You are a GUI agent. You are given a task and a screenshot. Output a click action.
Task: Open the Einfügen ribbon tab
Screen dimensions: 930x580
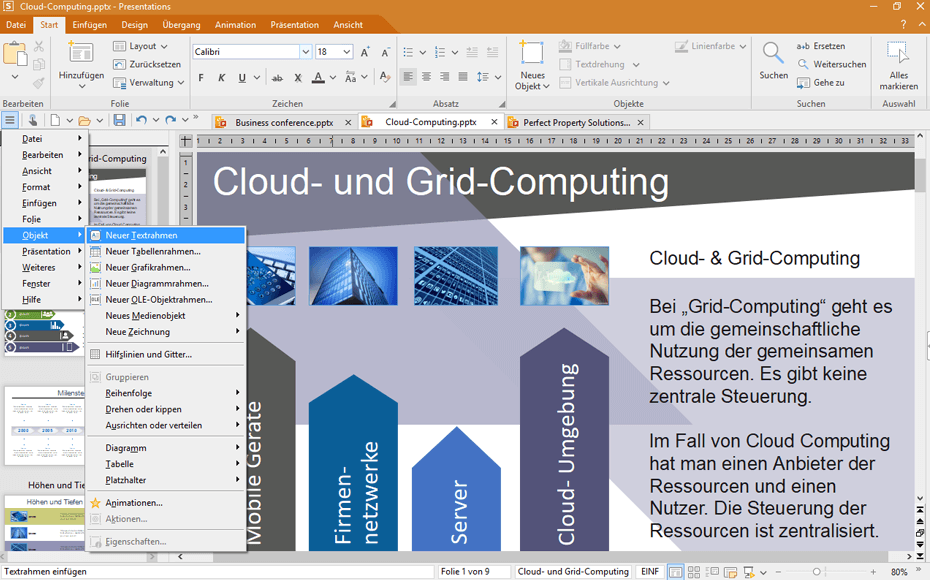point(90,25)
